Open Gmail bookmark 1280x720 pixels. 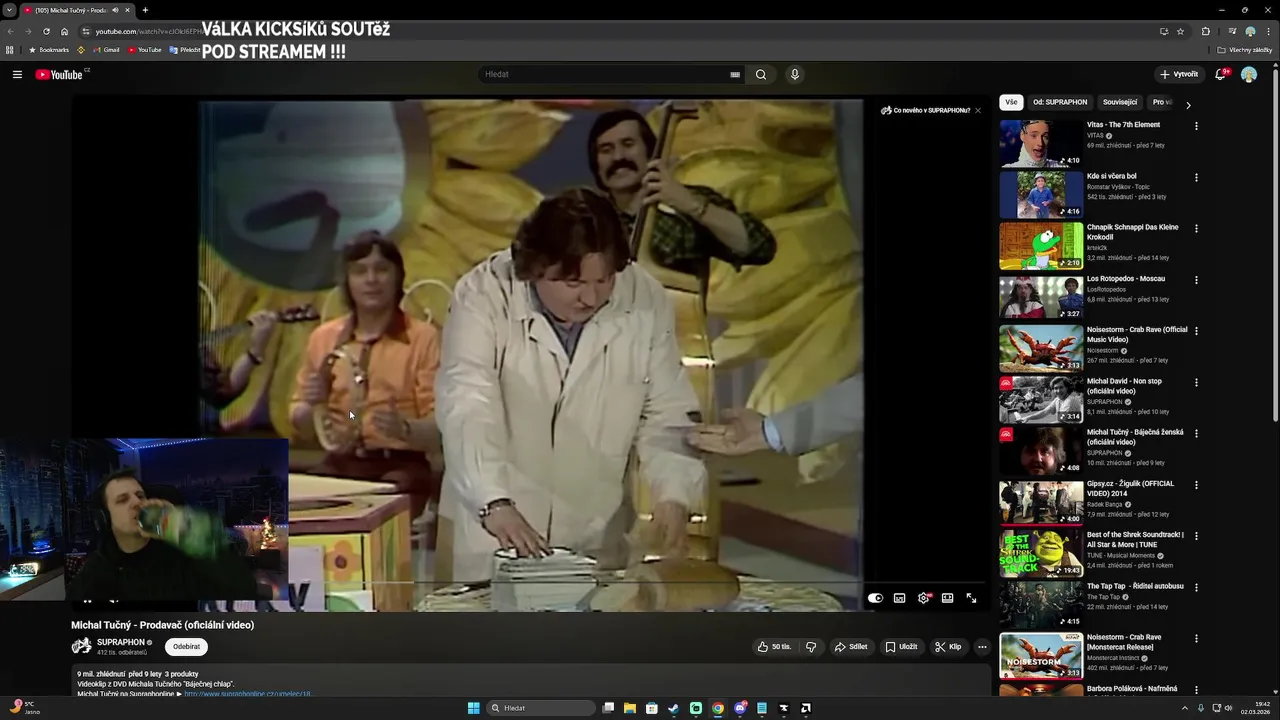(x=106, y=50)
